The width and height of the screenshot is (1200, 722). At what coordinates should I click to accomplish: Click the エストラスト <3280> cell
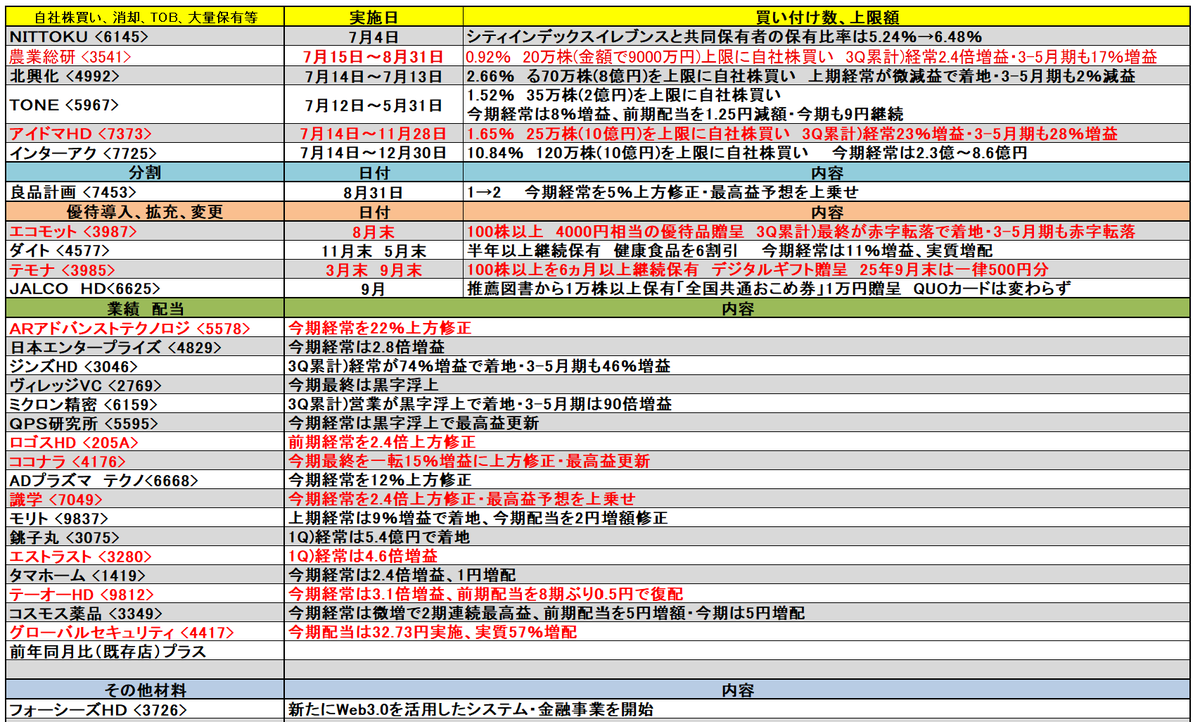pos(144,556)
